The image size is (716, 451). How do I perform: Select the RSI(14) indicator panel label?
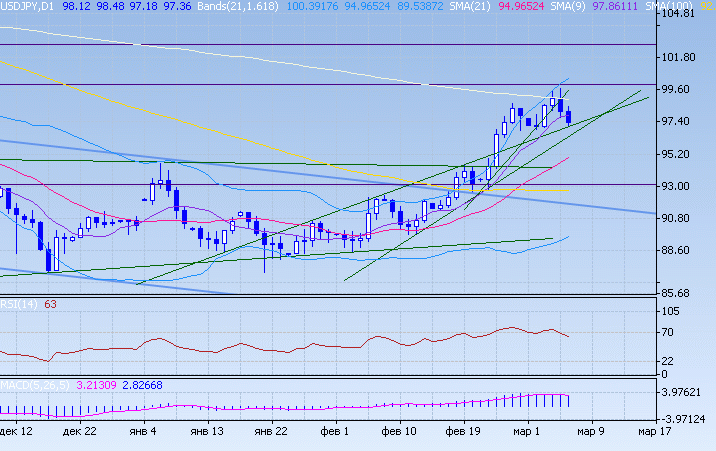pyautogui.click(x=19, y=304)
